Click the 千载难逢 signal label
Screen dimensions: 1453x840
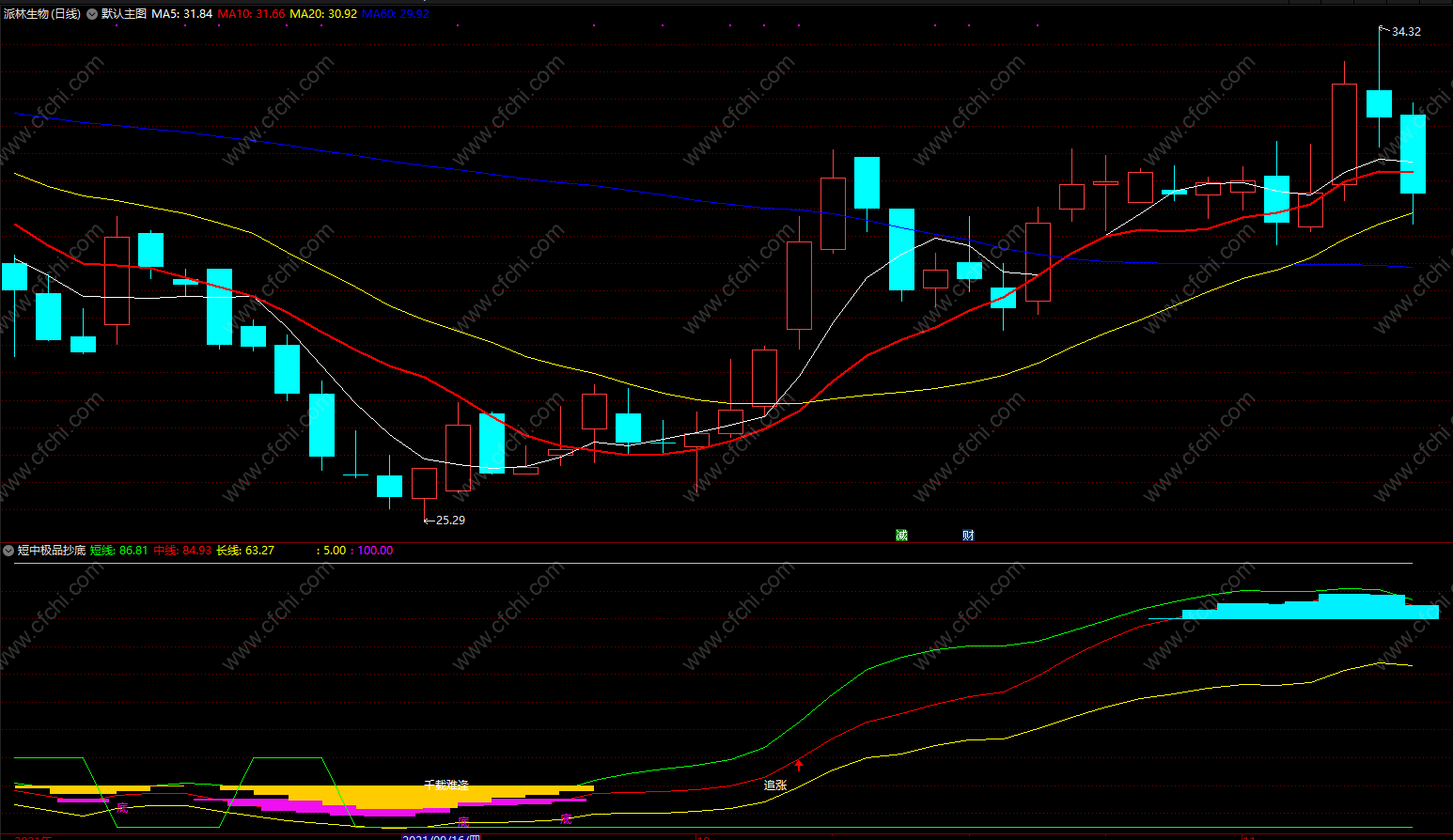[446, 786]
